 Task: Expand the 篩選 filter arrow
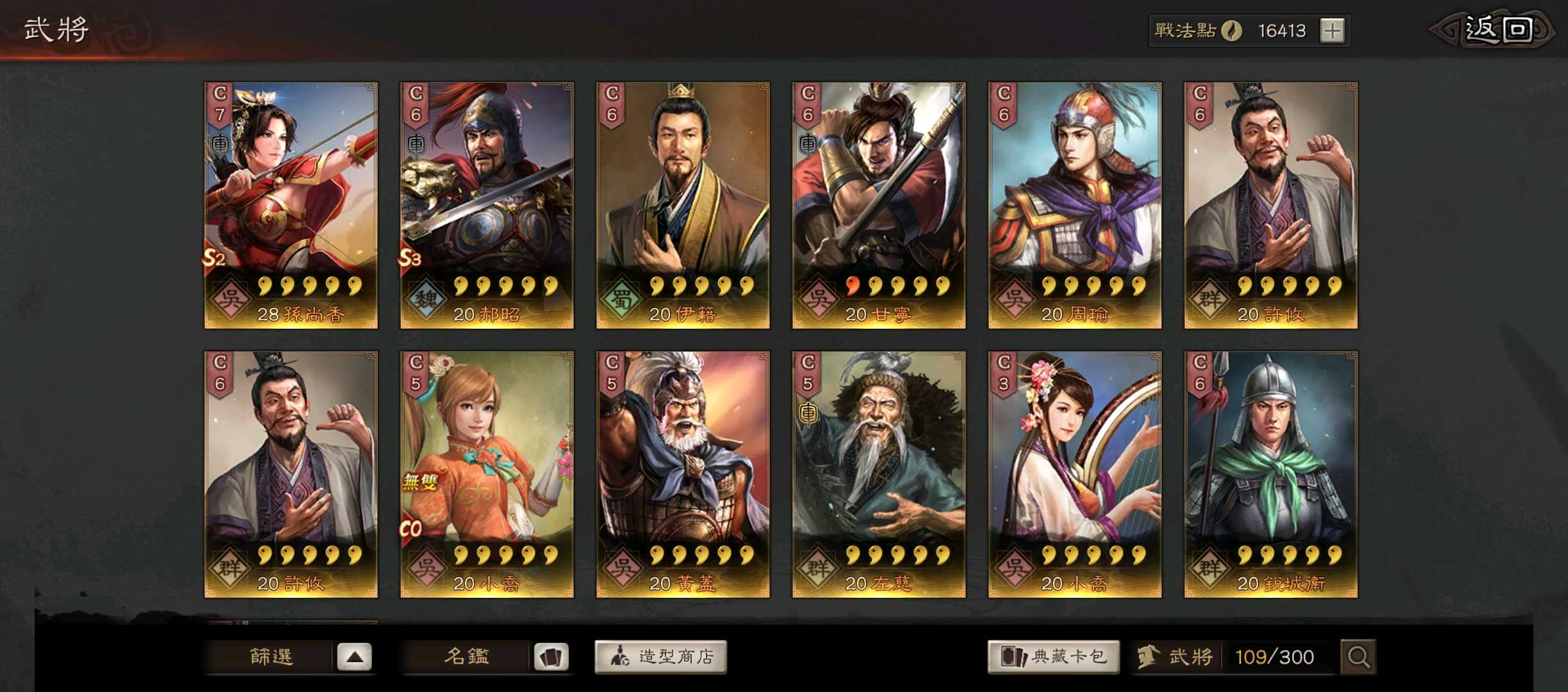[354, 657]
